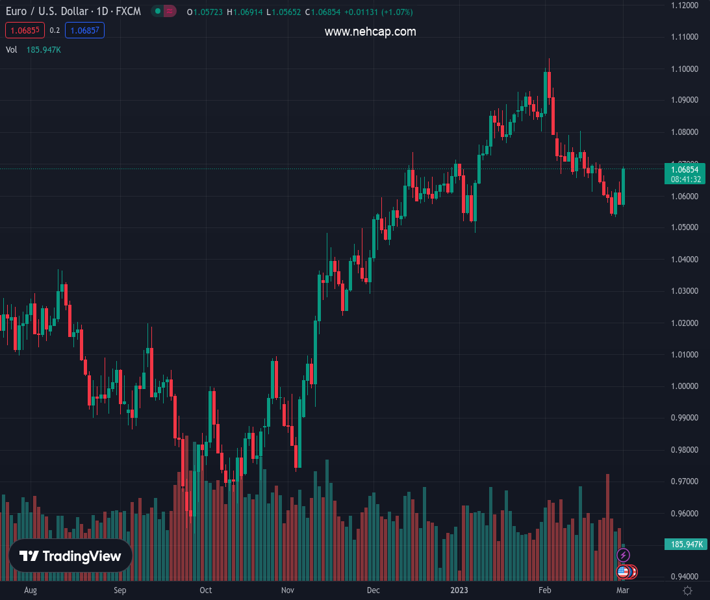
Task: Click the Nov label on the time axis
Action: (x=287, y=591)
